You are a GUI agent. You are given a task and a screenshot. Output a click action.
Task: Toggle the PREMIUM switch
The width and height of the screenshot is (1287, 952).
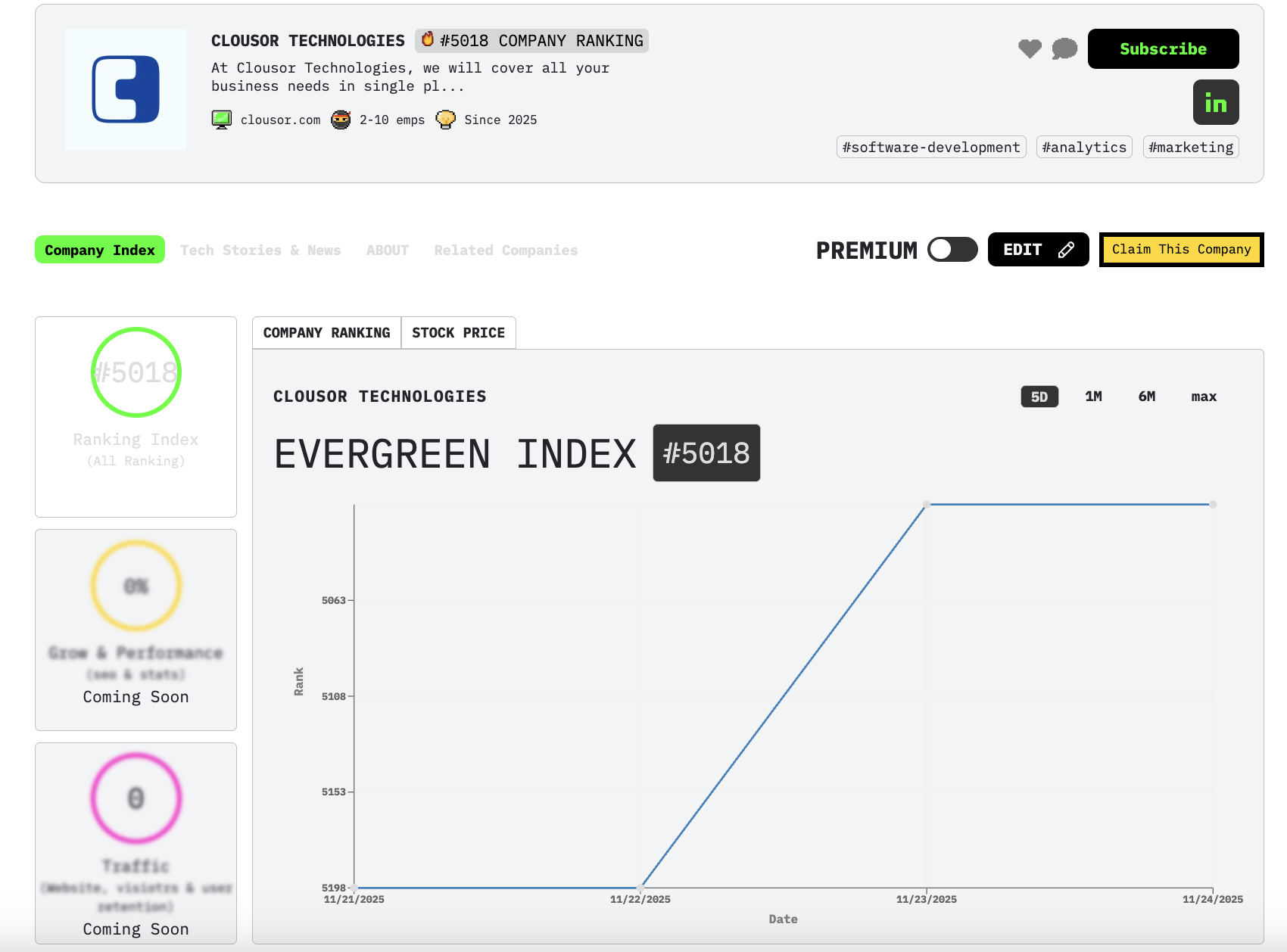(x=952, y=250)
